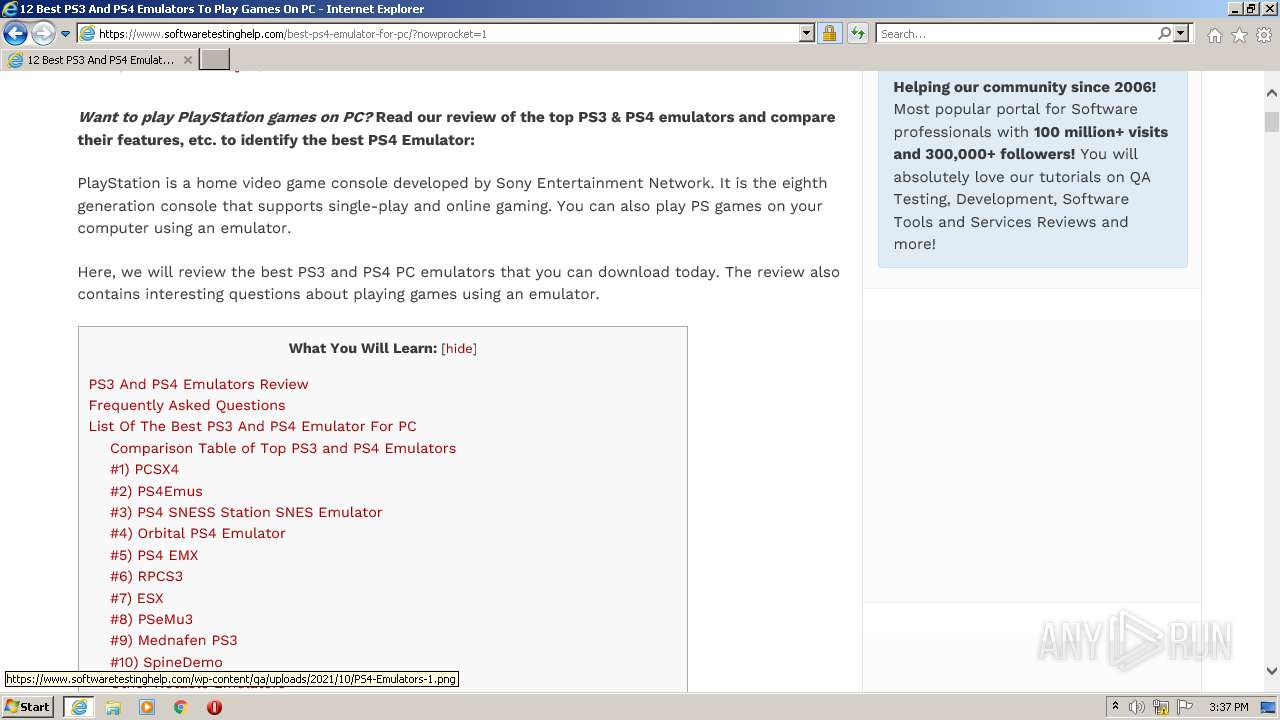Open the #8) PSeMu3 link
This screenshot has height=720, width=1280.
151,619
